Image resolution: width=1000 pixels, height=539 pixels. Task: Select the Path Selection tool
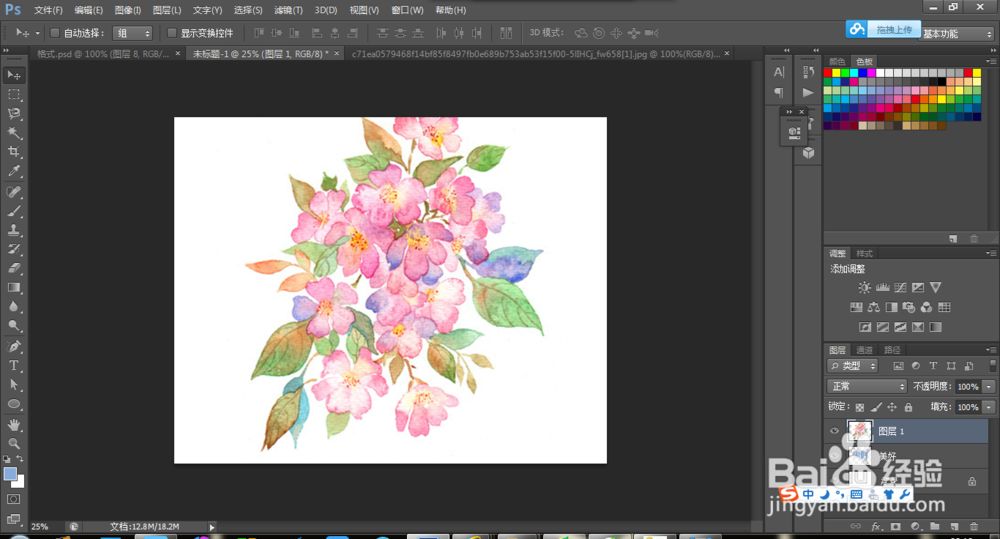point(13,385)
